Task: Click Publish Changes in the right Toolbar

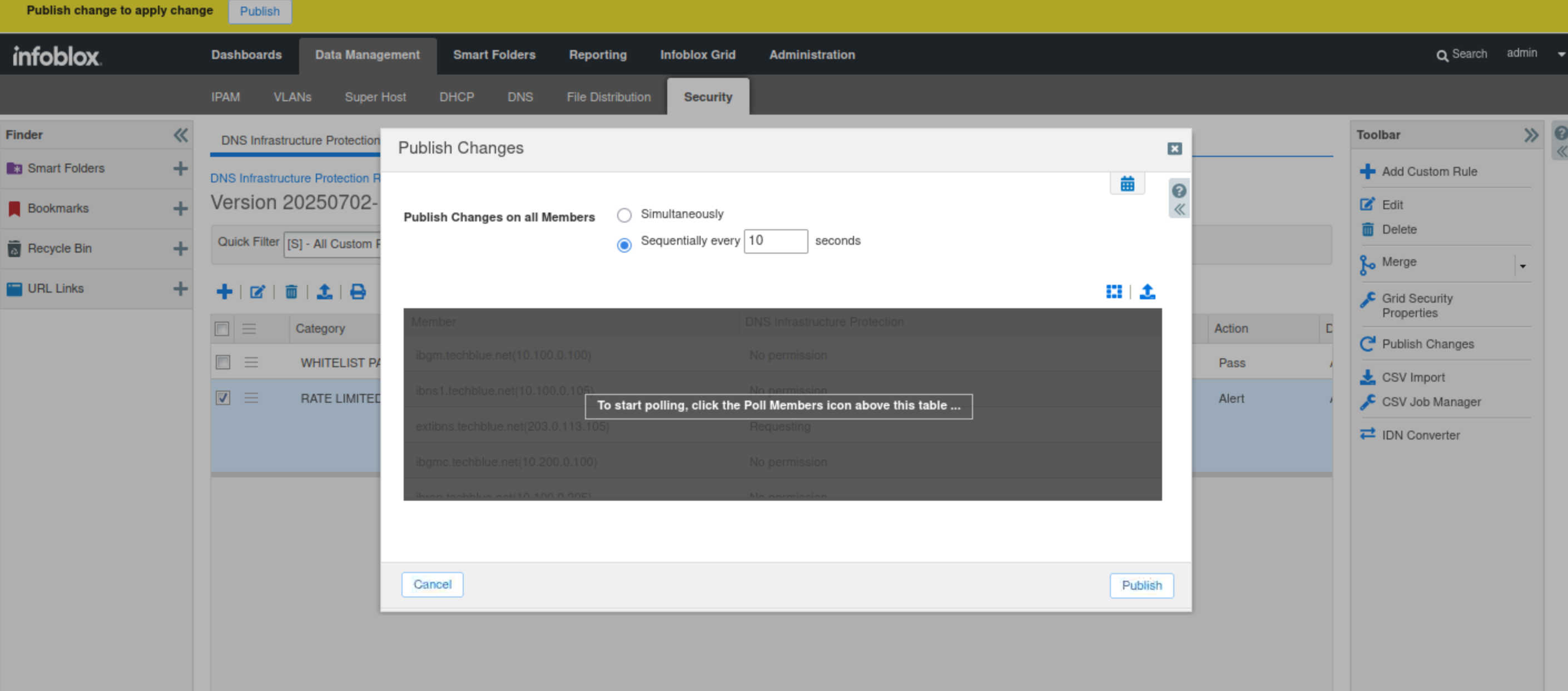Action: tap(1427, 344)
